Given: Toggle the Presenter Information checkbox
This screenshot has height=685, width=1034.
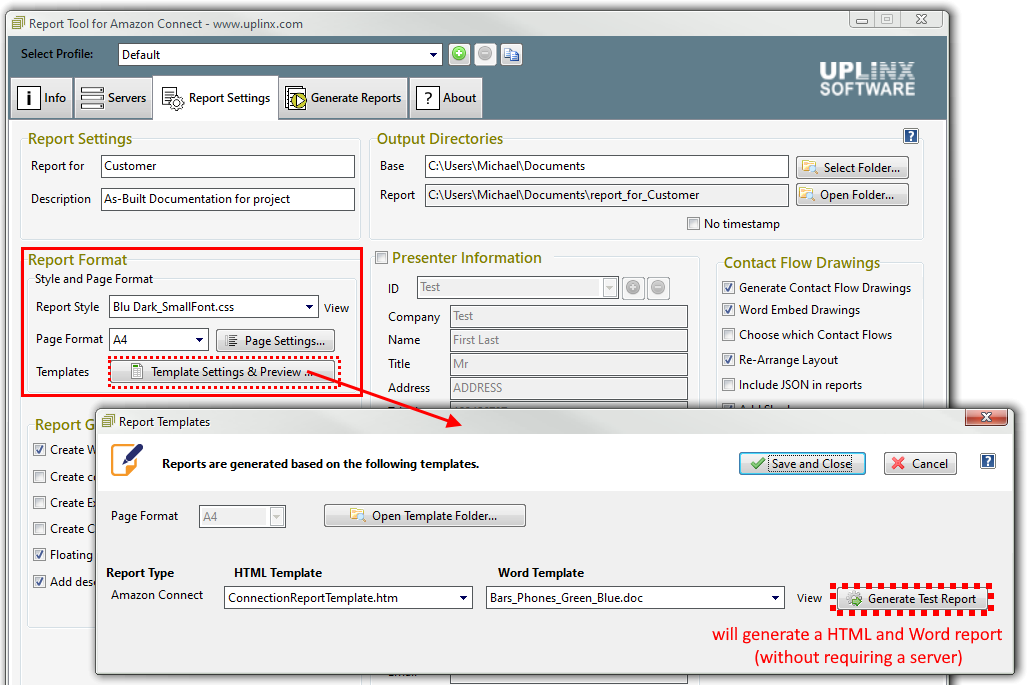Looking at the screenshot, I should pyautogui.click(x=381, y=258).
